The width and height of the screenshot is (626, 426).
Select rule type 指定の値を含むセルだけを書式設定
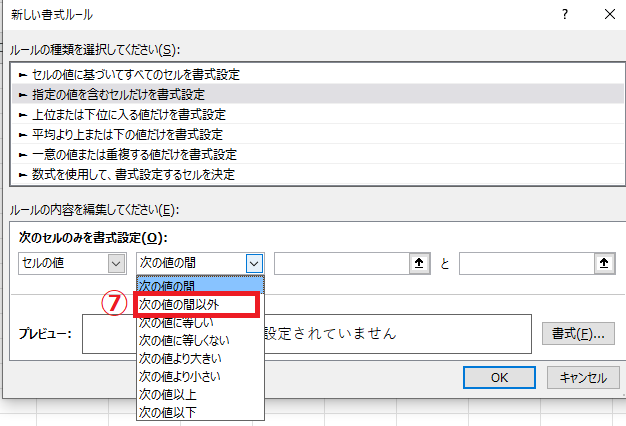pyautogui.click(x=318, y=94)
